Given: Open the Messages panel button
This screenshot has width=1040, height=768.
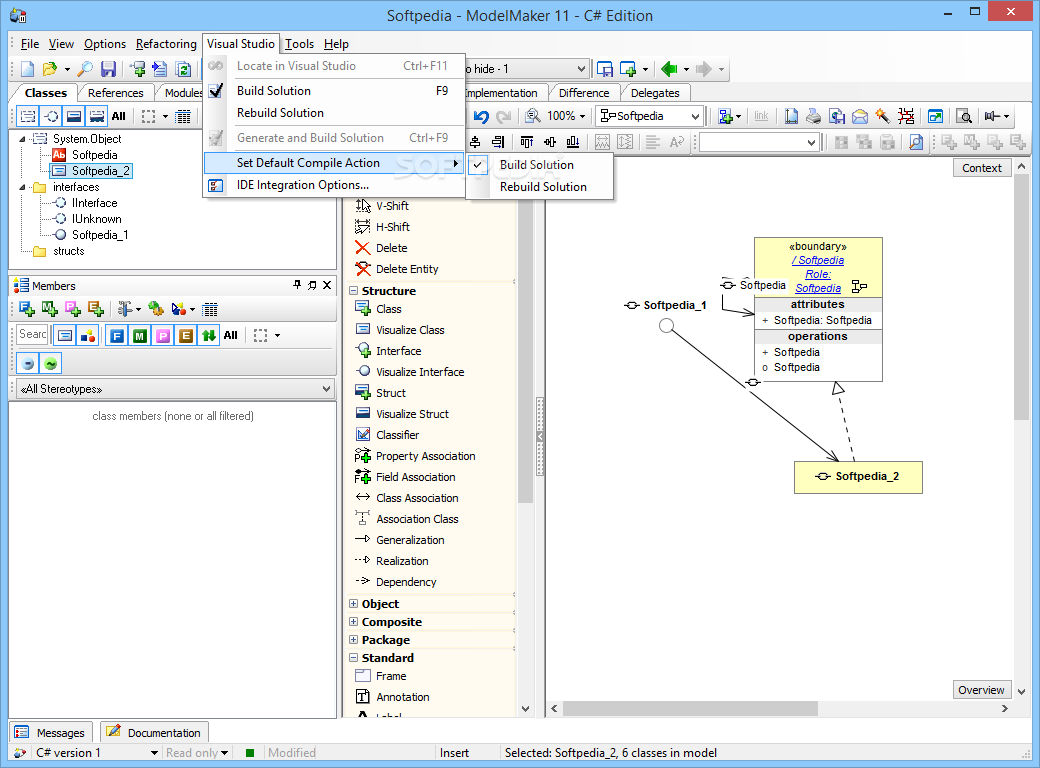Looking at the screenshot, I should tap(52, 733).
